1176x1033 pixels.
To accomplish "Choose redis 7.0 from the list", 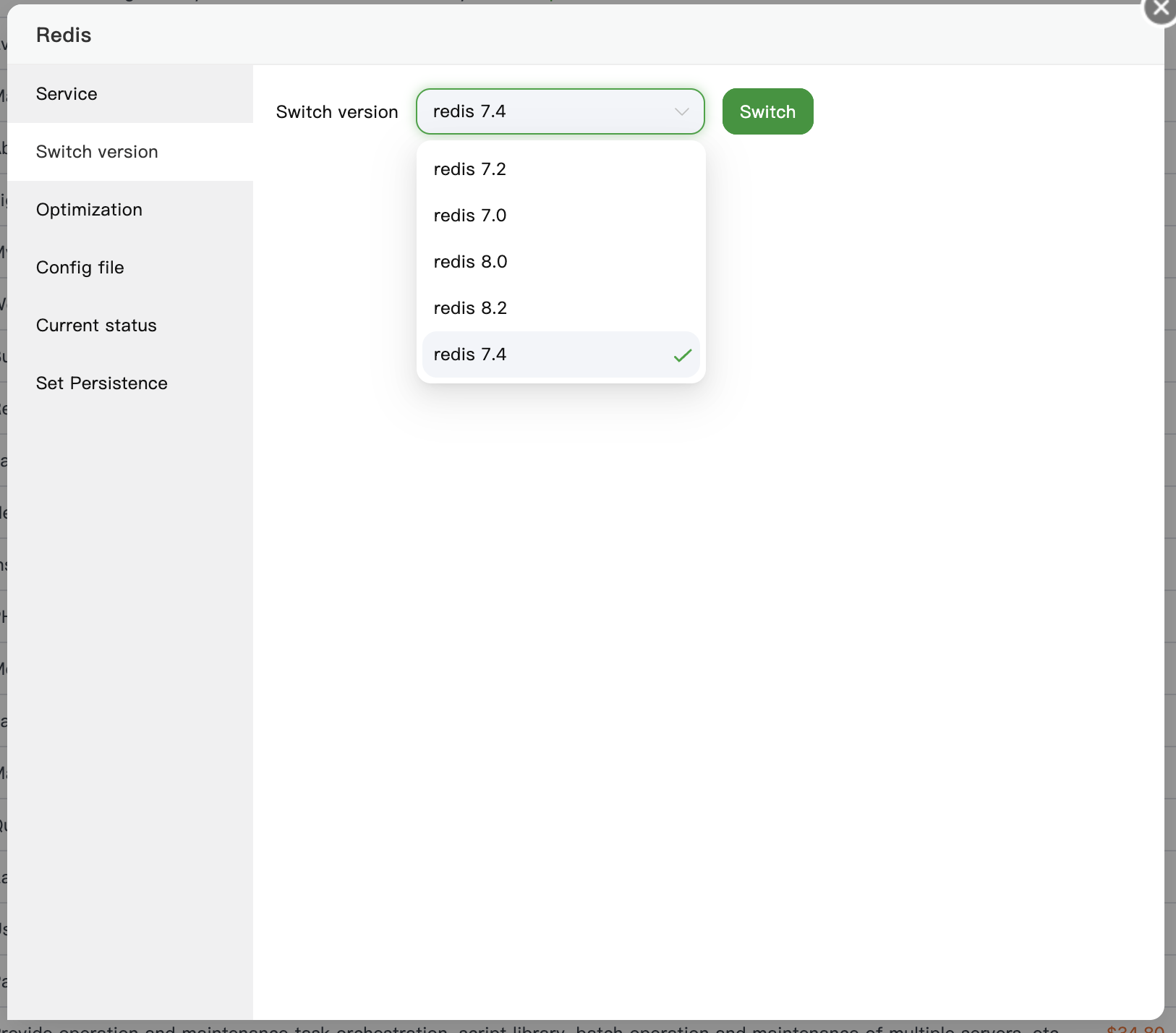I will click(561, 216).
